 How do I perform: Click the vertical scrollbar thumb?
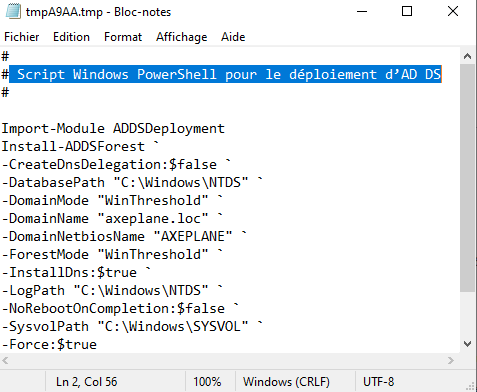click(x=467, y=178)
